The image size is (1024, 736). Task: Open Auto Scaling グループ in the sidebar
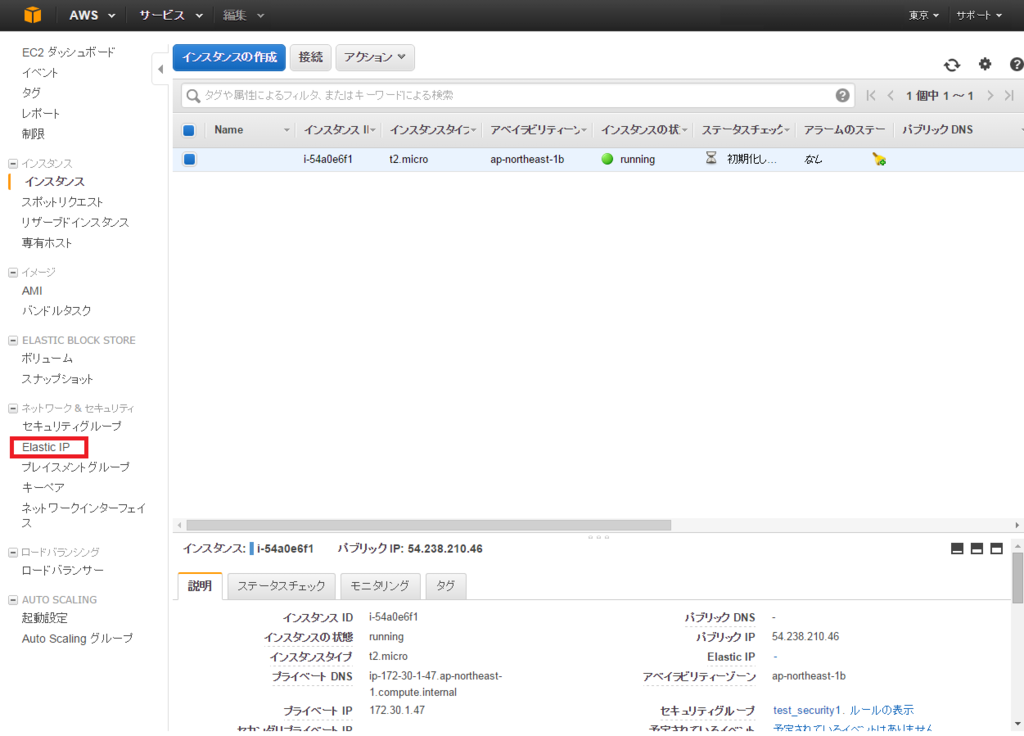[77, 639]
